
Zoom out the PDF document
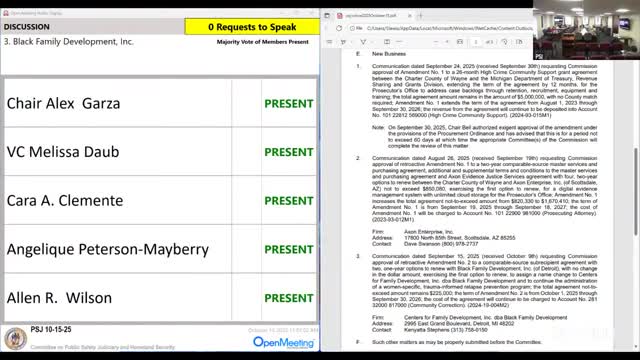point(436,42)
